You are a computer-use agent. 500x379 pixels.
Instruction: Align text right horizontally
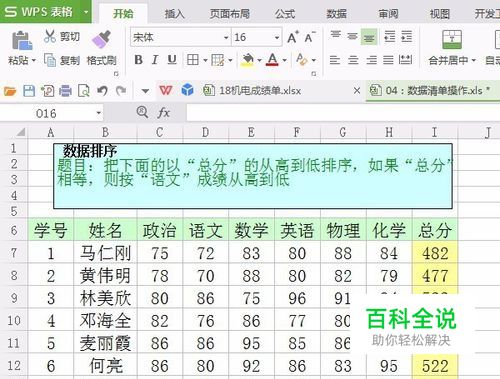pos(371,60)
